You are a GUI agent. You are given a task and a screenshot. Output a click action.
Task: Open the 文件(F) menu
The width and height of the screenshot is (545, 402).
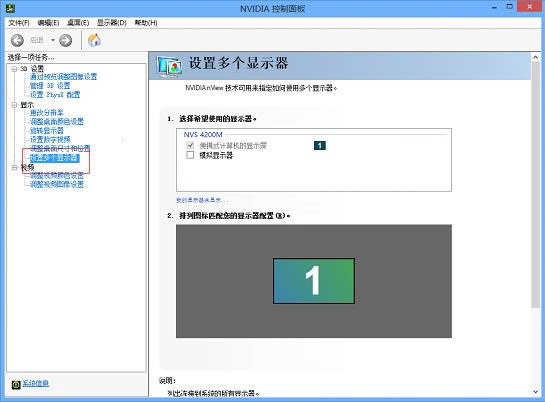(19, 23)
